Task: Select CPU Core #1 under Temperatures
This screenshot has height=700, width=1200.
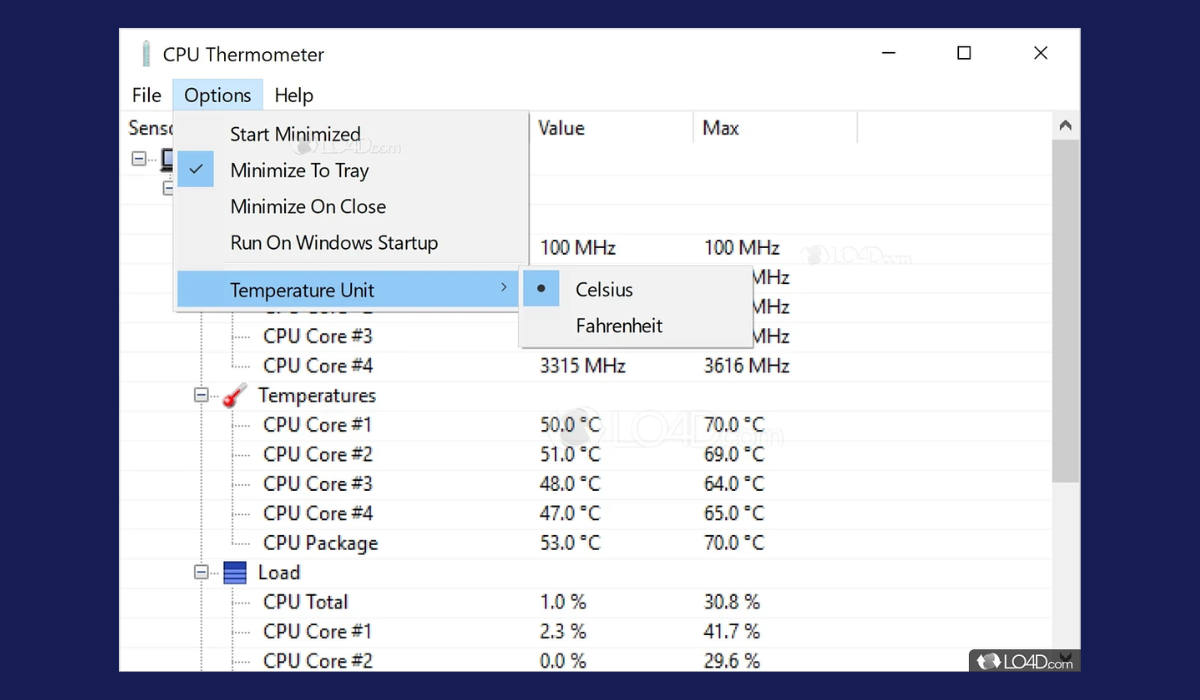Action: point(318,425)
